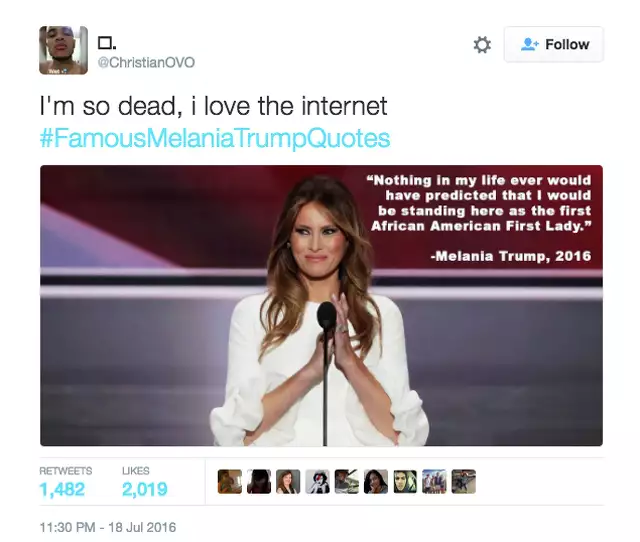
Task: Open the sixth liker avatar
Action: point(376,482)
